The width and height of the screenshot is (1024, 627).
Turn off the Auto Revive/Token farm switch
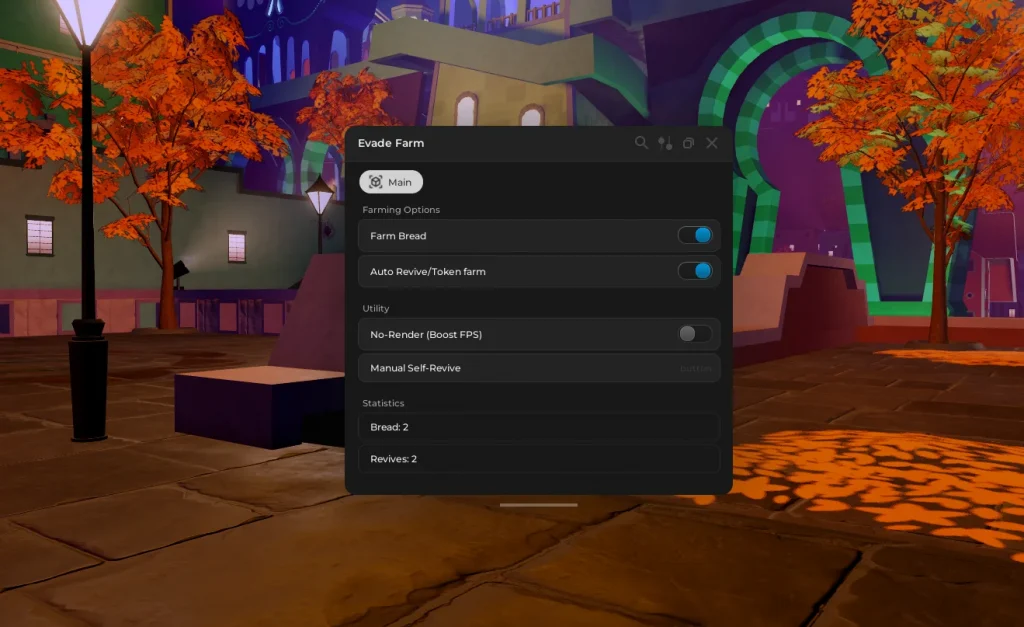695,271
